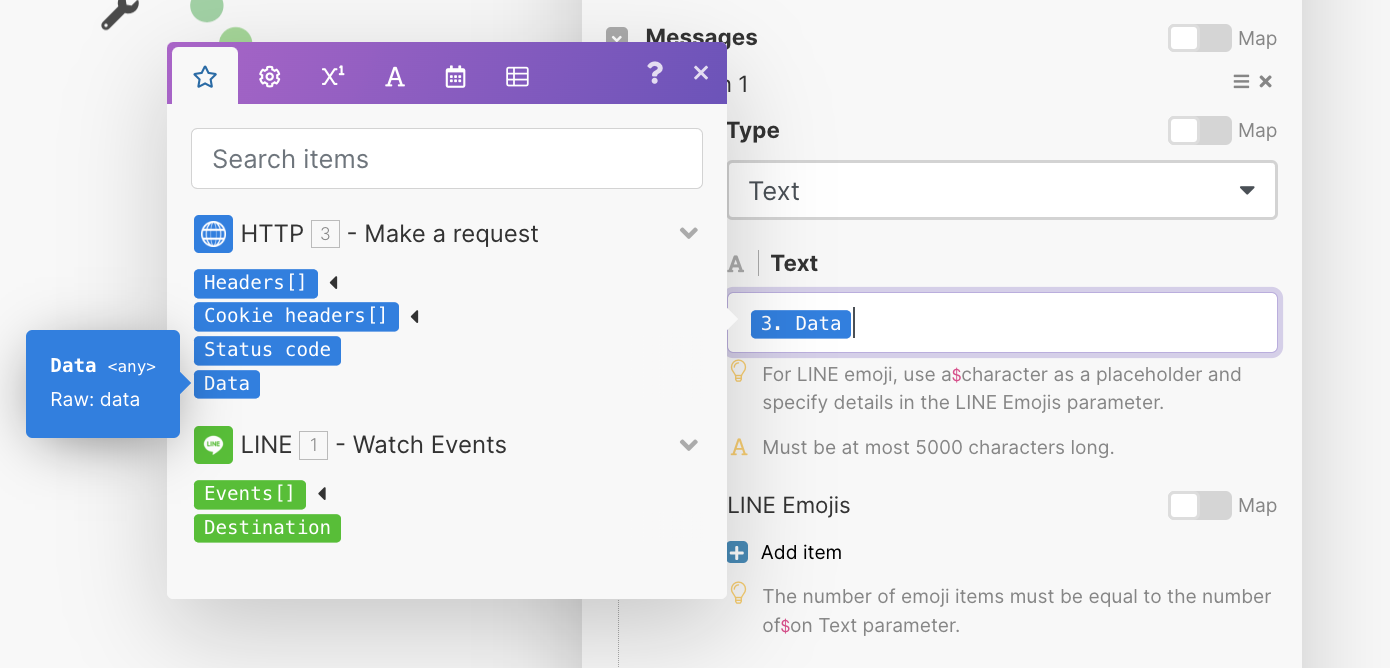
Task: Toggle the Type Map switch
Action: [x=1199, y=131]
